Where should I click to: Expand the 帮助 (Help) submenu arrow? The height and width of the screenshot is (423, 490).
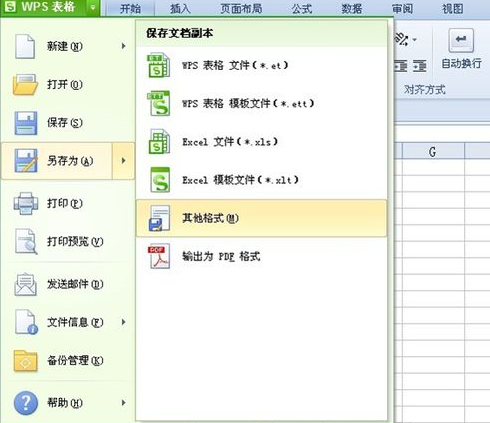(x=123, y=403)
